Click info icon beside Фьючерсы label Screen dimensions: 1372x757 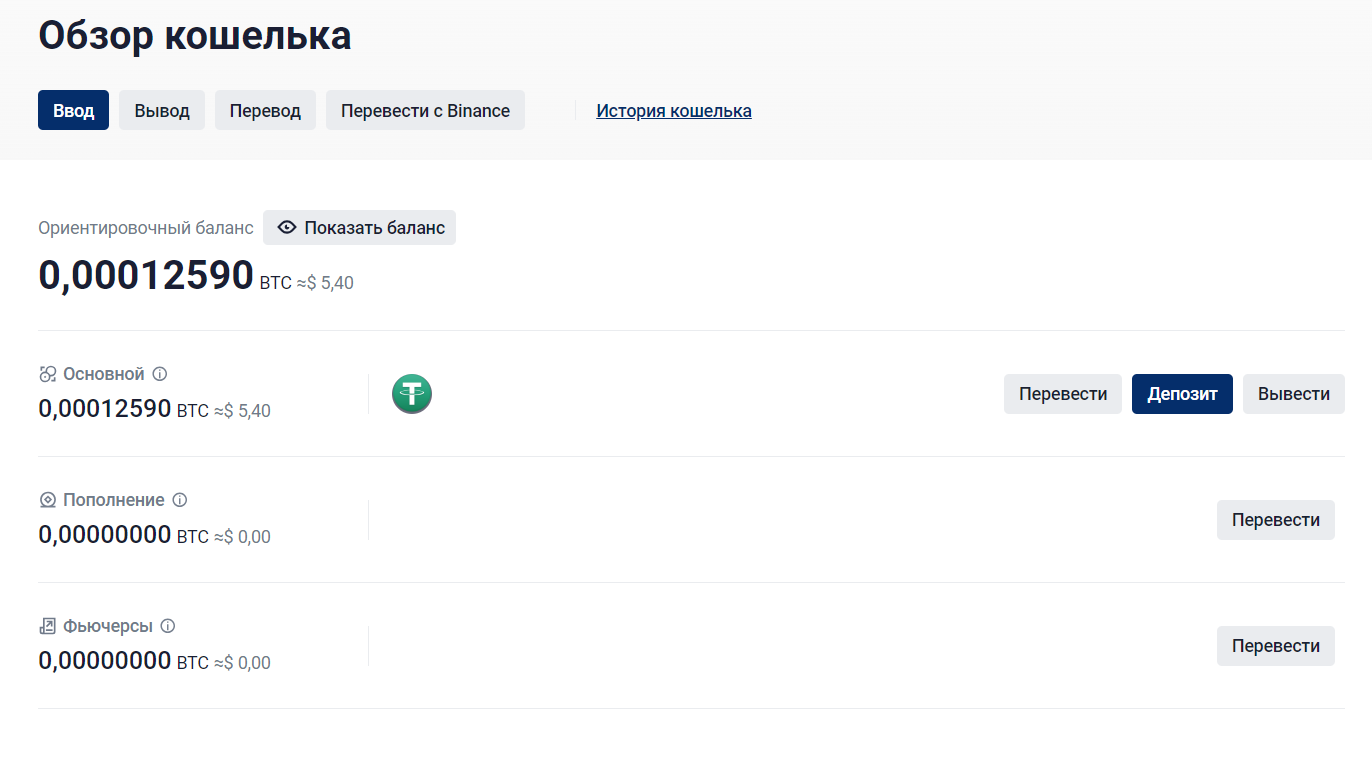pyautogui.click(x=168, y=626)
